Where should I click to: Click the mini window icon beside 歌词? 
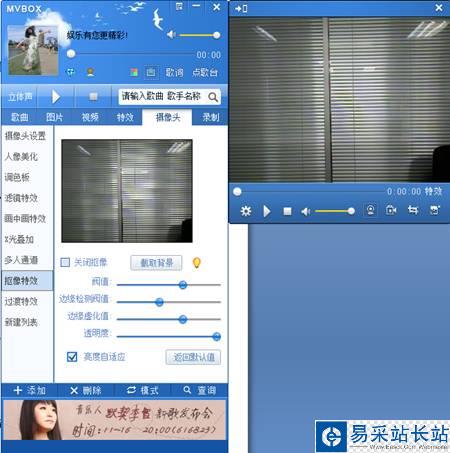point(151,72)
